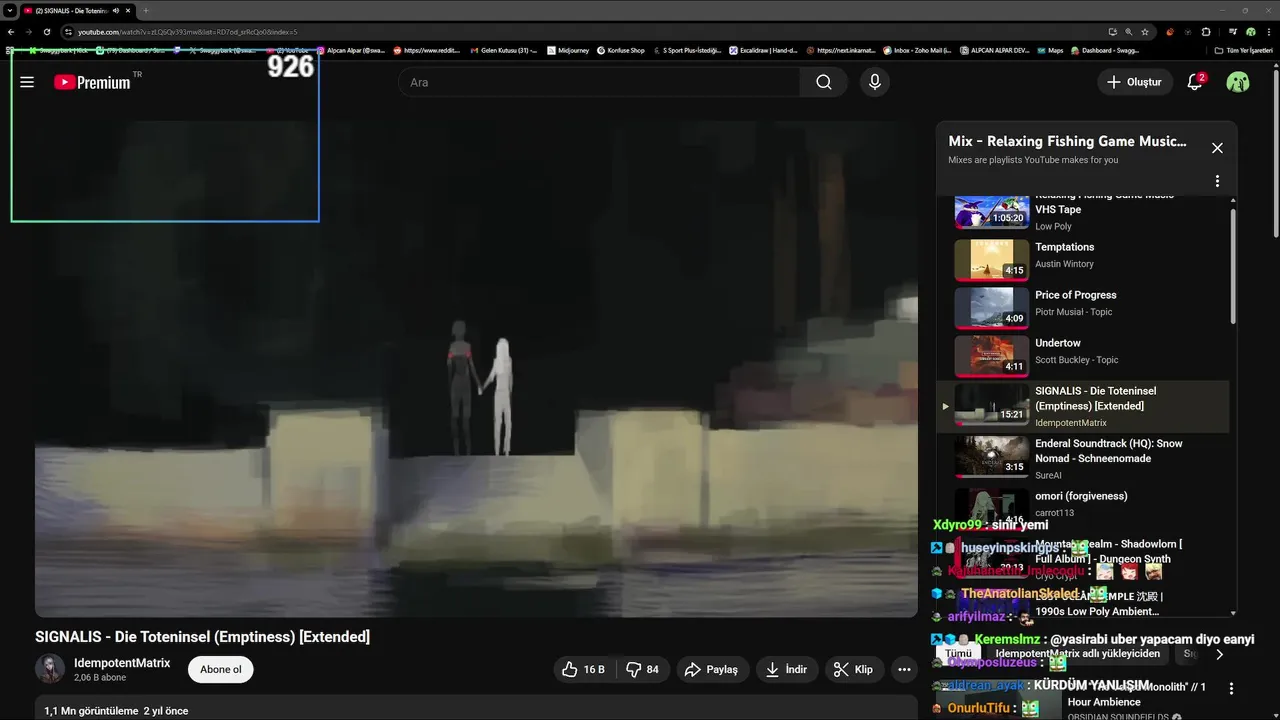Open IdempotentMatrix channel avatar under video
The width and height of the screenshot is (1280, 720).
pyautogui.click(x=50, y=669)
